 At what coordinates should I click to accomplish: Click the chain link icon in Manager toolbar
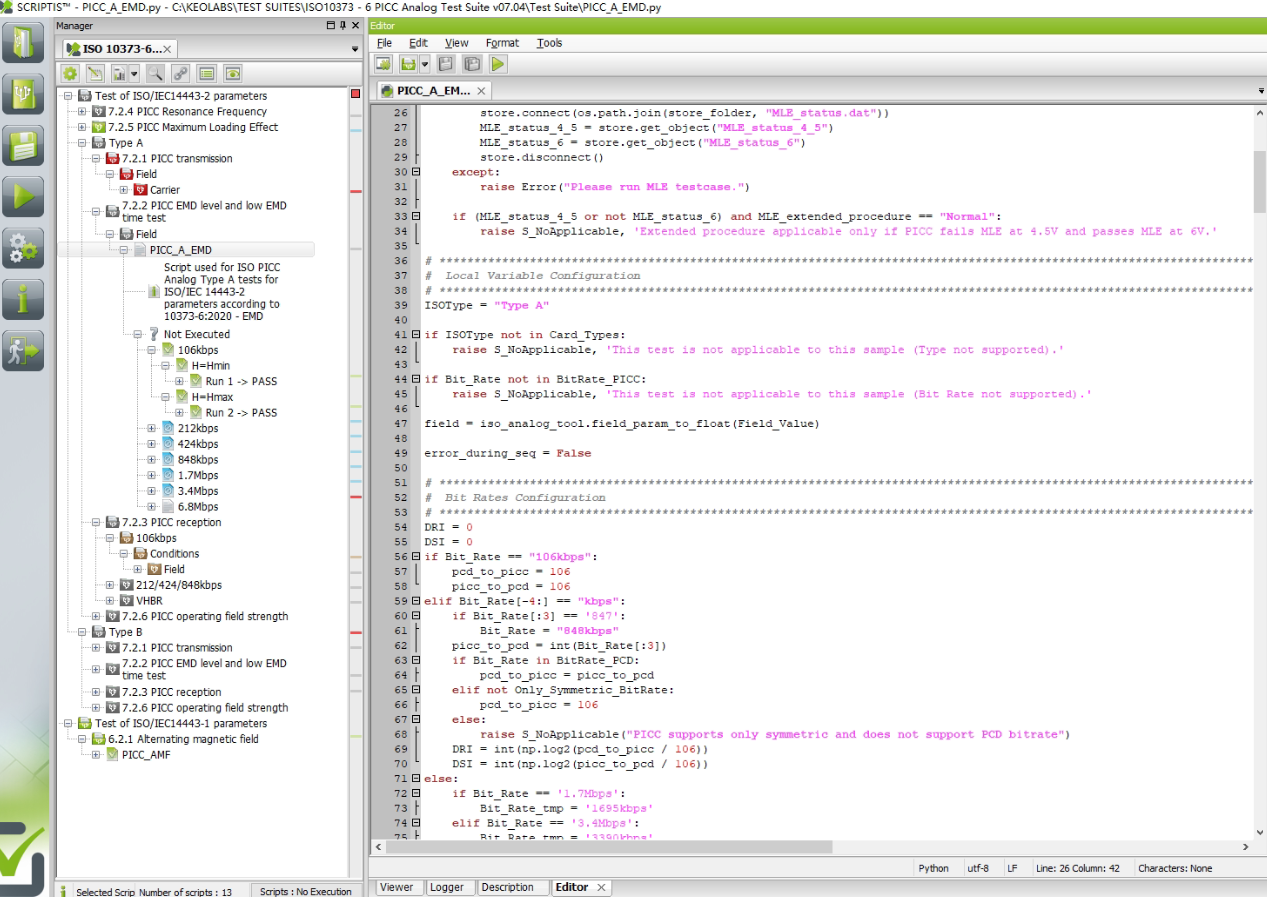[180, 73]
